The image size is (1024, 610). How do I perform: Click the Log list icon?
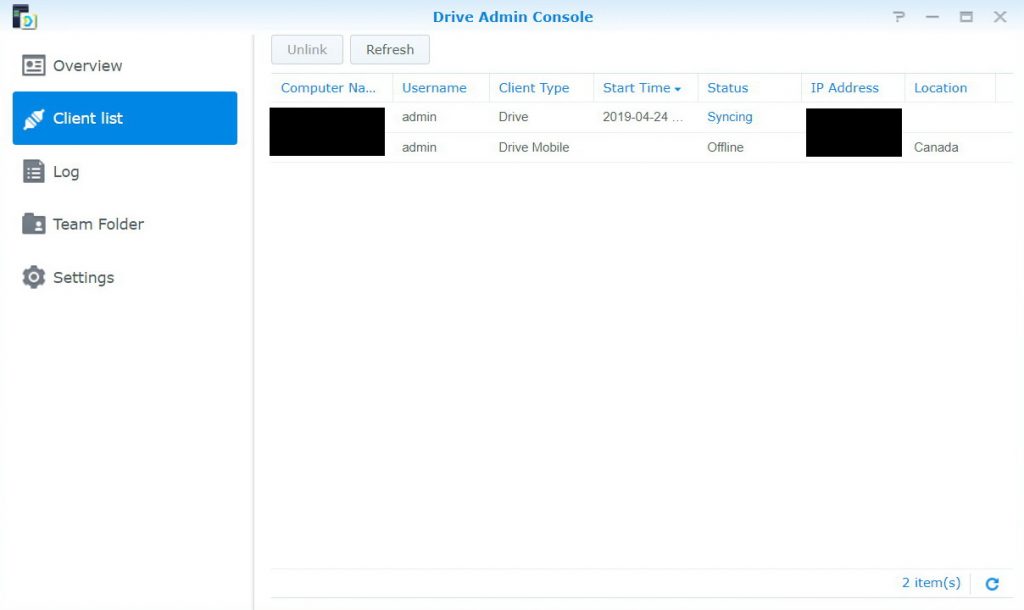[34, 172]
